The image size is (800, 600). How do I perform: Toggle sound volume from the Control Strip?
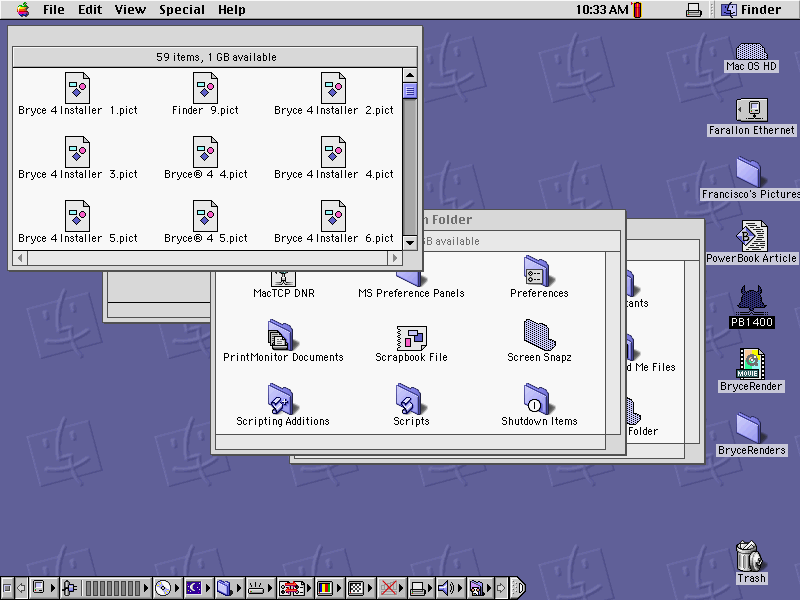(446, 588)
